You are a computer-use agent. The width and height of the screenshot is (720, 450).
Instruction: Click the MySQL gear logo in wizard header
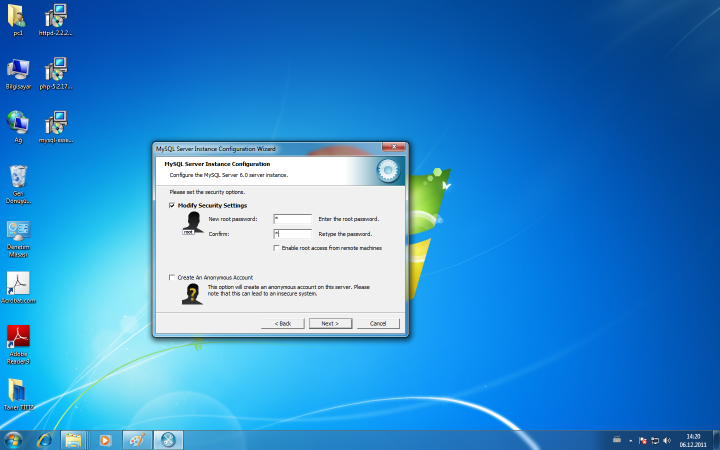[387, 170]
